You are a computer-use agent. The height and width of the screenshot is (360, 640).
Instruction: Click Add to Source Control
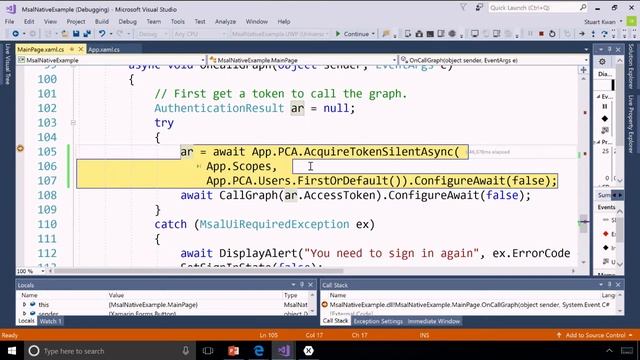click(595, 335)
